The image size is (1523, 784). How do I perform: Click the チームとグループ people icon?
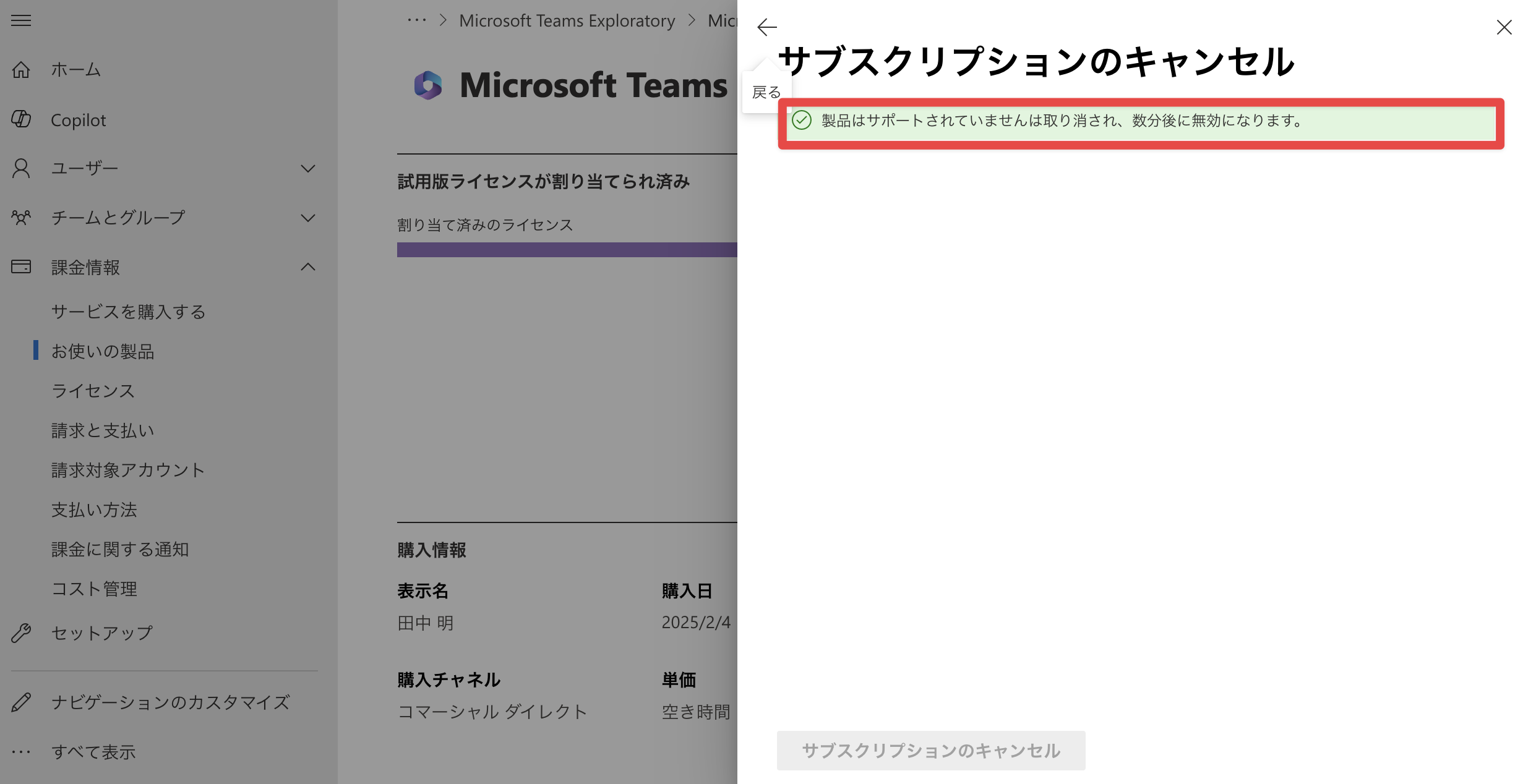(21, 218)
